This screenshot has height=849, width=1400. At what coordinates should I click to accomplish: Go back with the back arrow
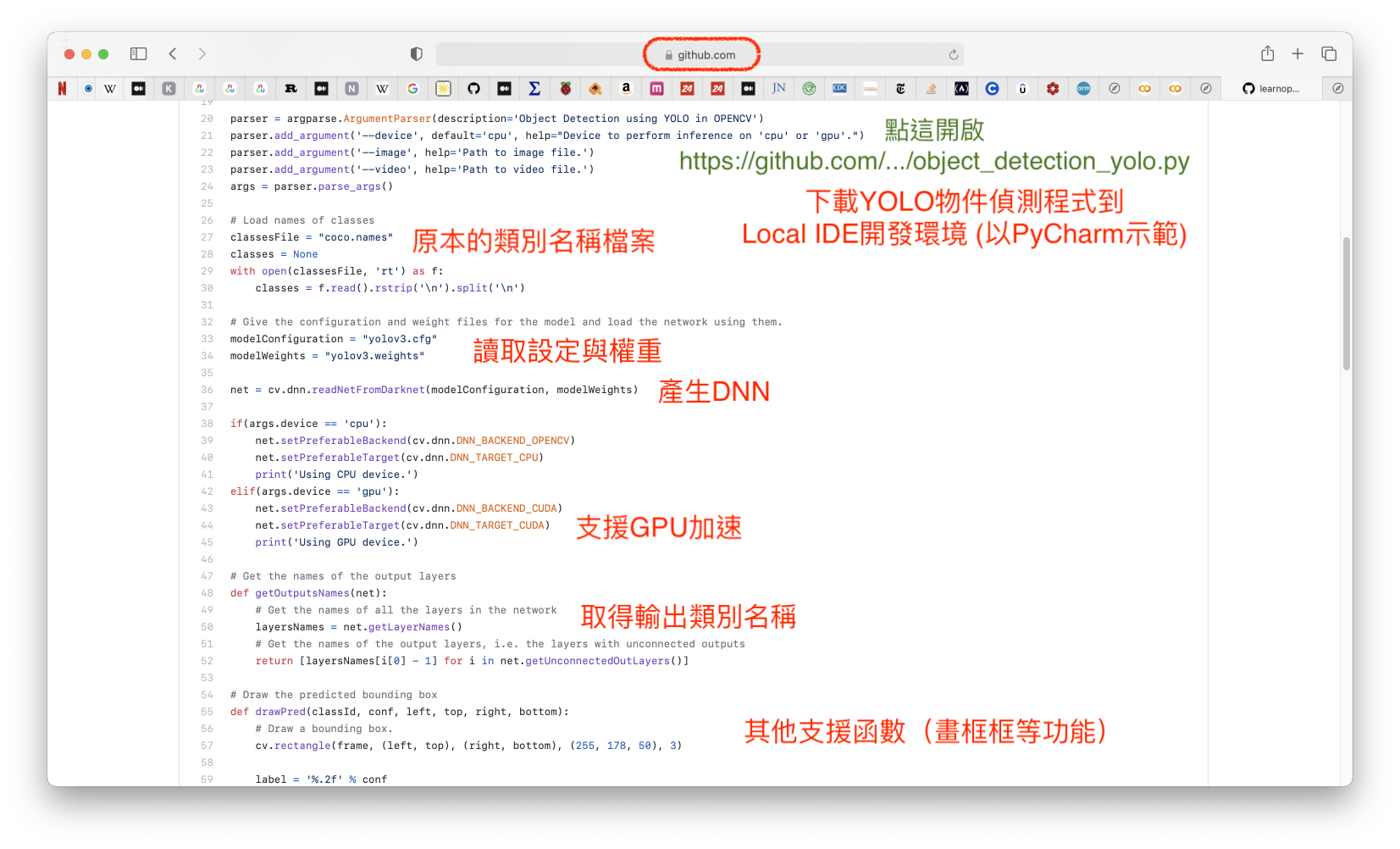pos(173,54)
